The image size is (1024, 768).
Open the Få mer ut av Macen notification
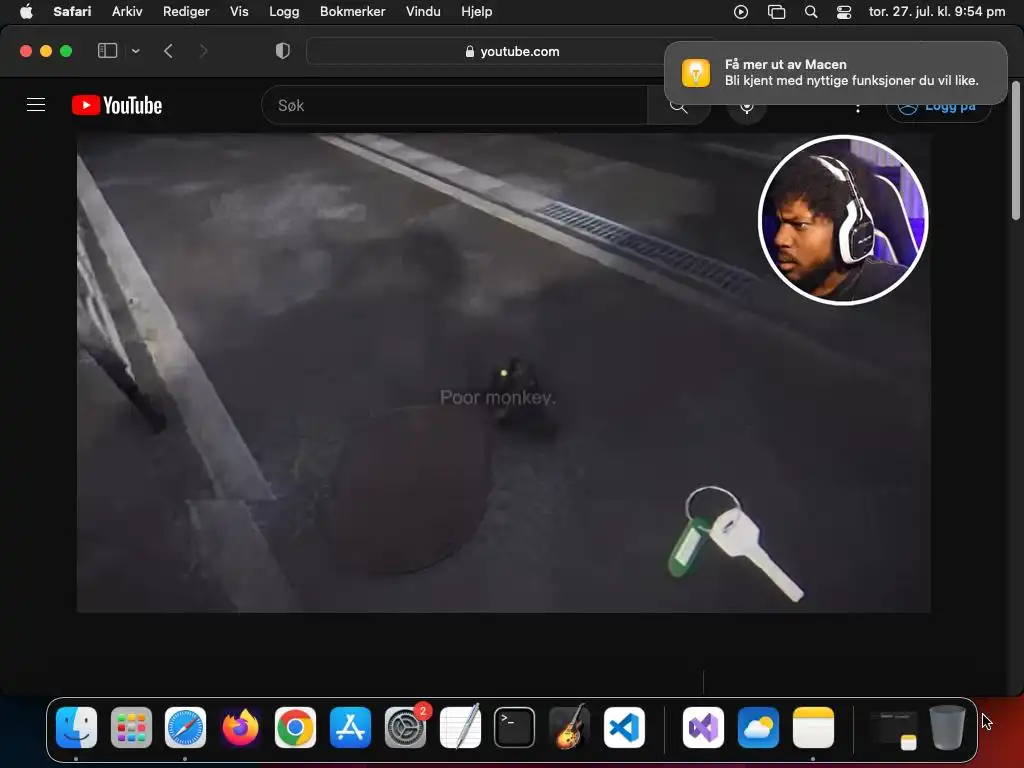click(x=835, y=72)
